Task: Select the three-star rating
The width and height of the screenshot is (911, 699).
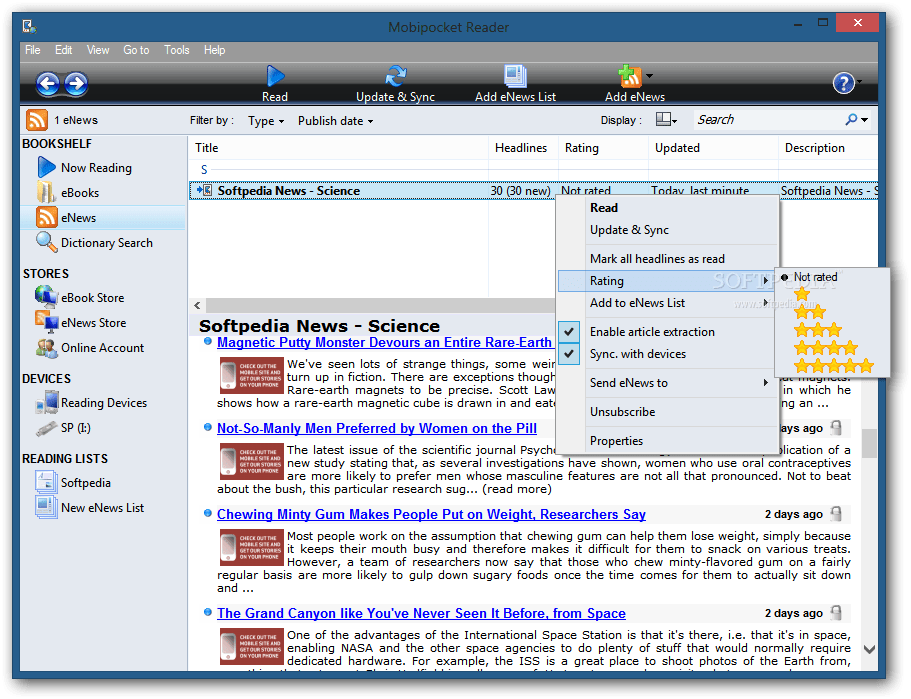Action: pyautogui.click(x=818, y=330)
